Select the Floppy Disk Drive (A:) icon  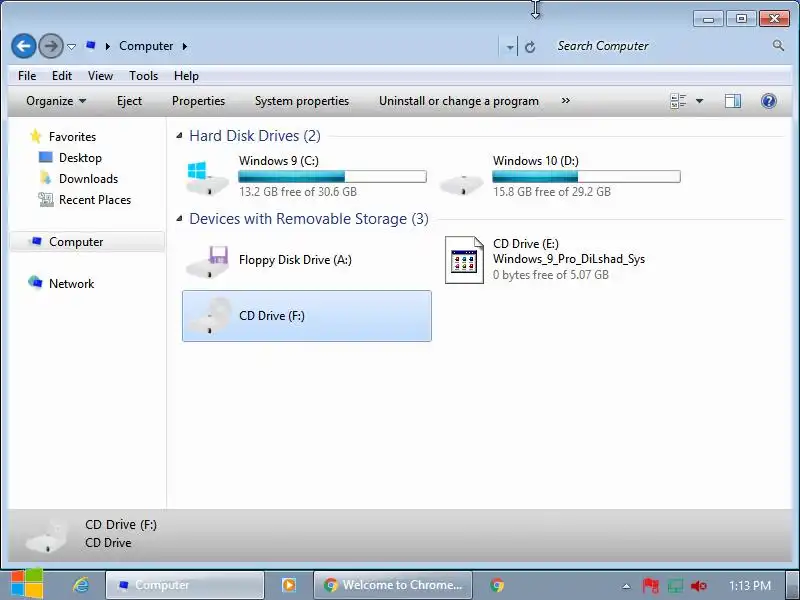pos(207,262)
